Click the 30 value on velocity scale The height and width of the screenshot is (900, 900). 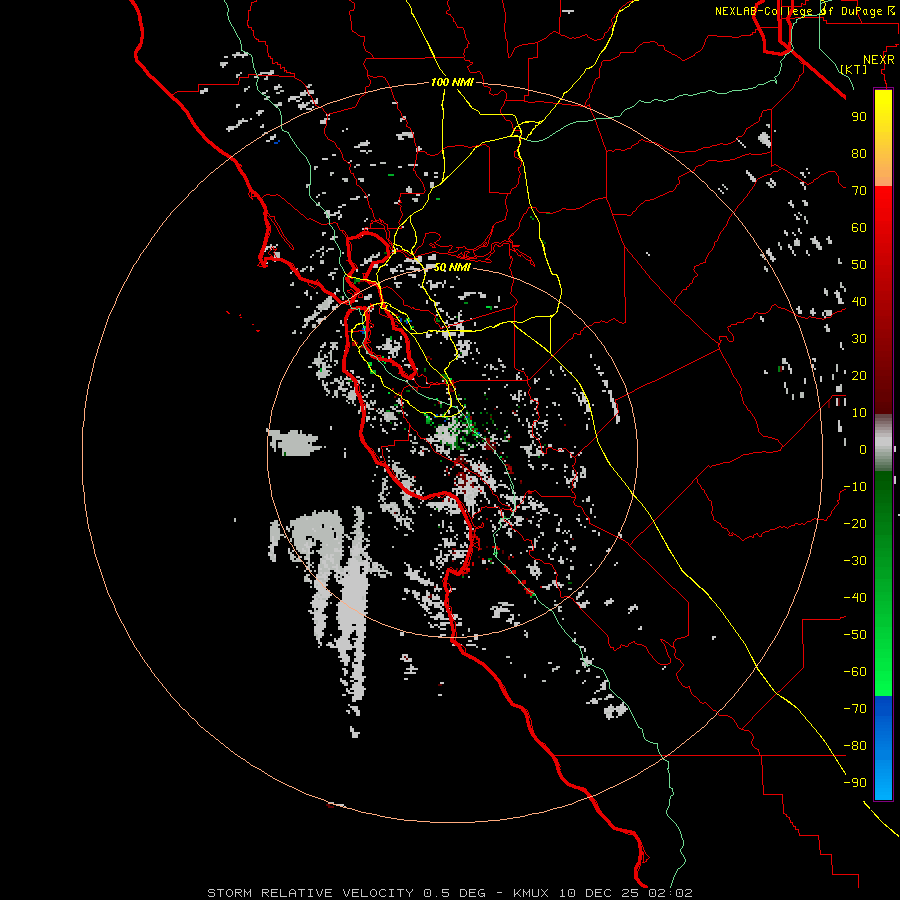coord(859,339)
